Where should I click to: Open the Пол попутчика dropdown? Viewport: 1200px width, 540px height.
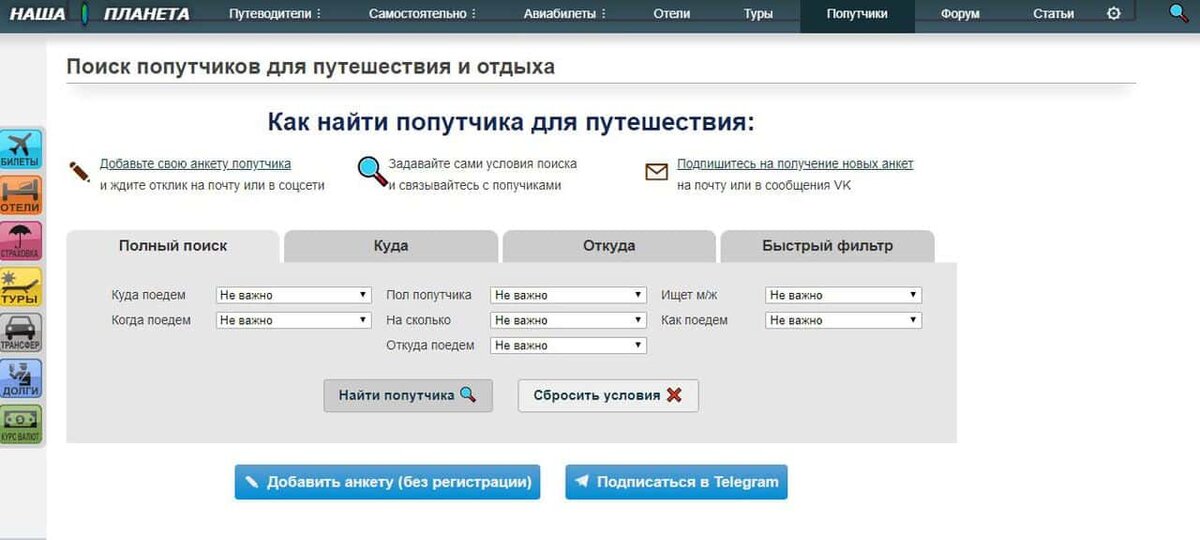pyautogui.click(x=568, y=295)
